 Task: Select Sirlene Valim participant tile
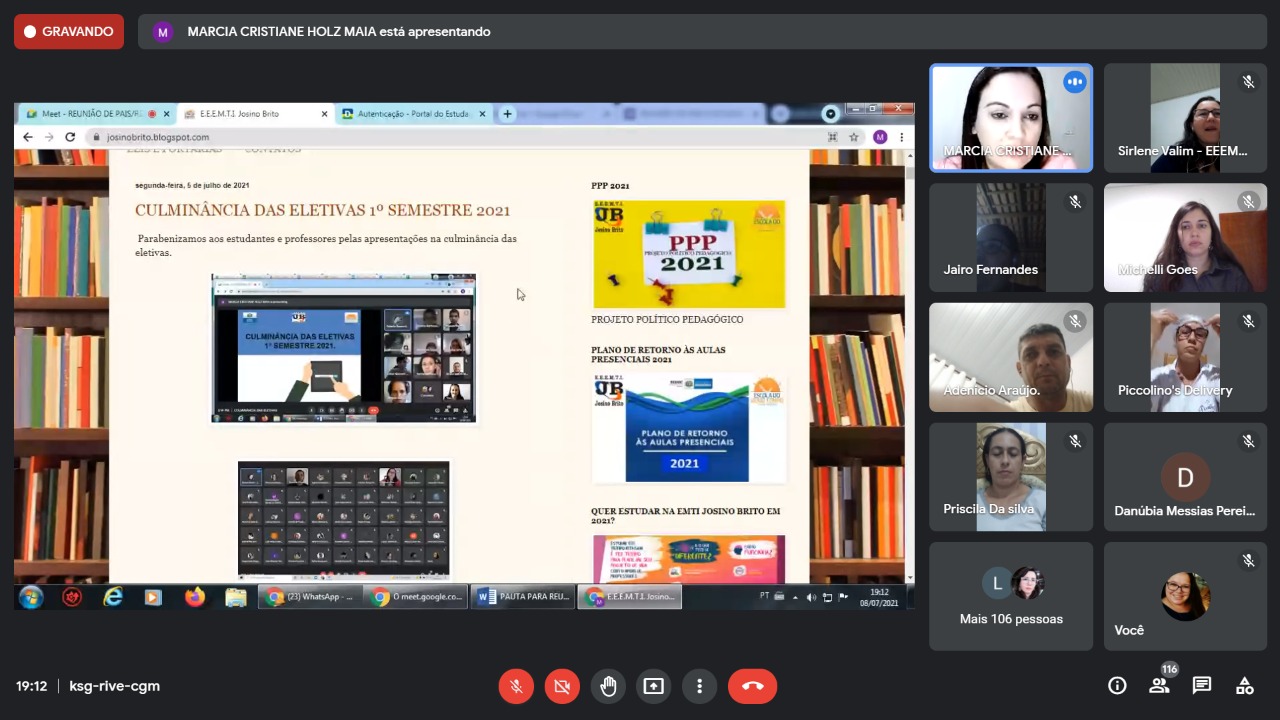[x=1185, y=118]
